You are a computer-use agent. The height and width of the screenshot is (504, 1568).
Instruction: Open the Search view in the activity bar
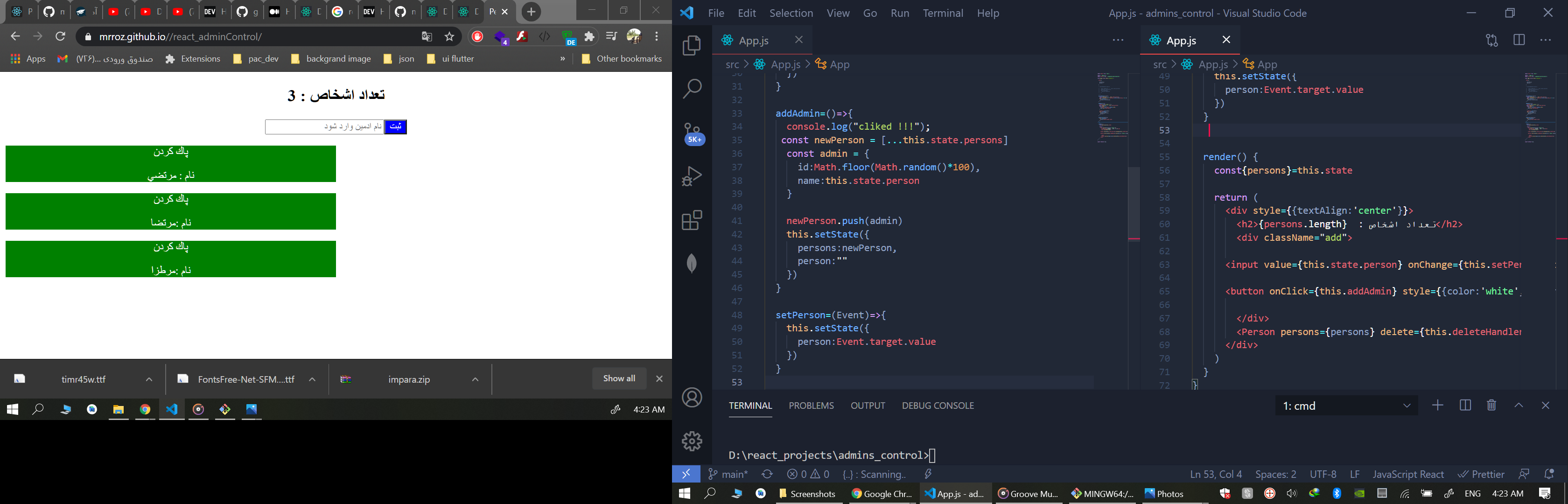point(692,88)
